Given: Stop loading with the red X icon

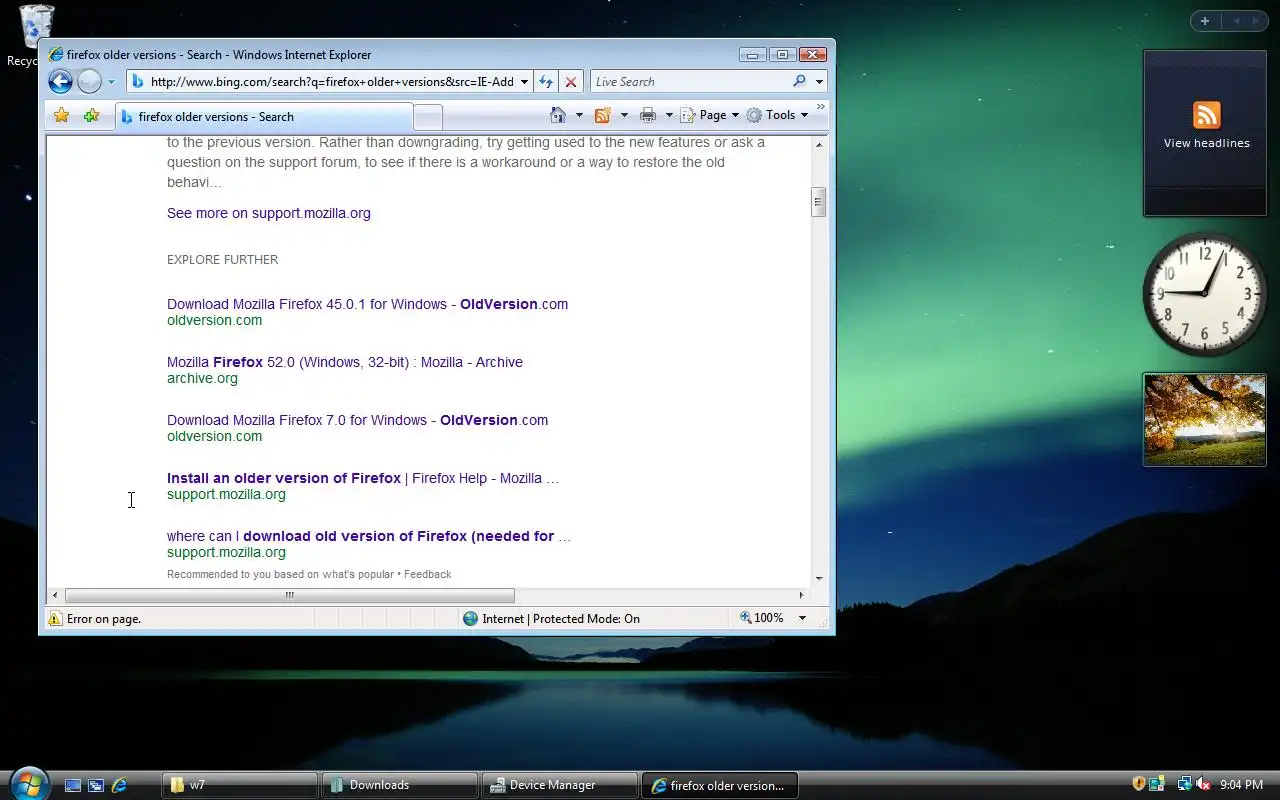Looking at the screenshot, I should click(x=571, y=82).
